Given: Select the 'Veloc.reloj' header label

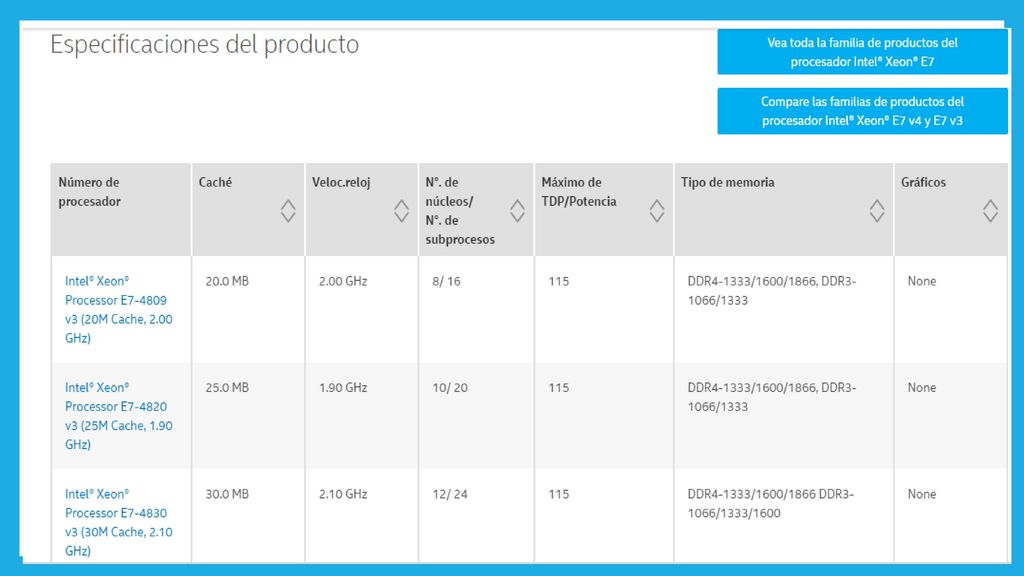Looking at the screenshot, I should point(341,182).
